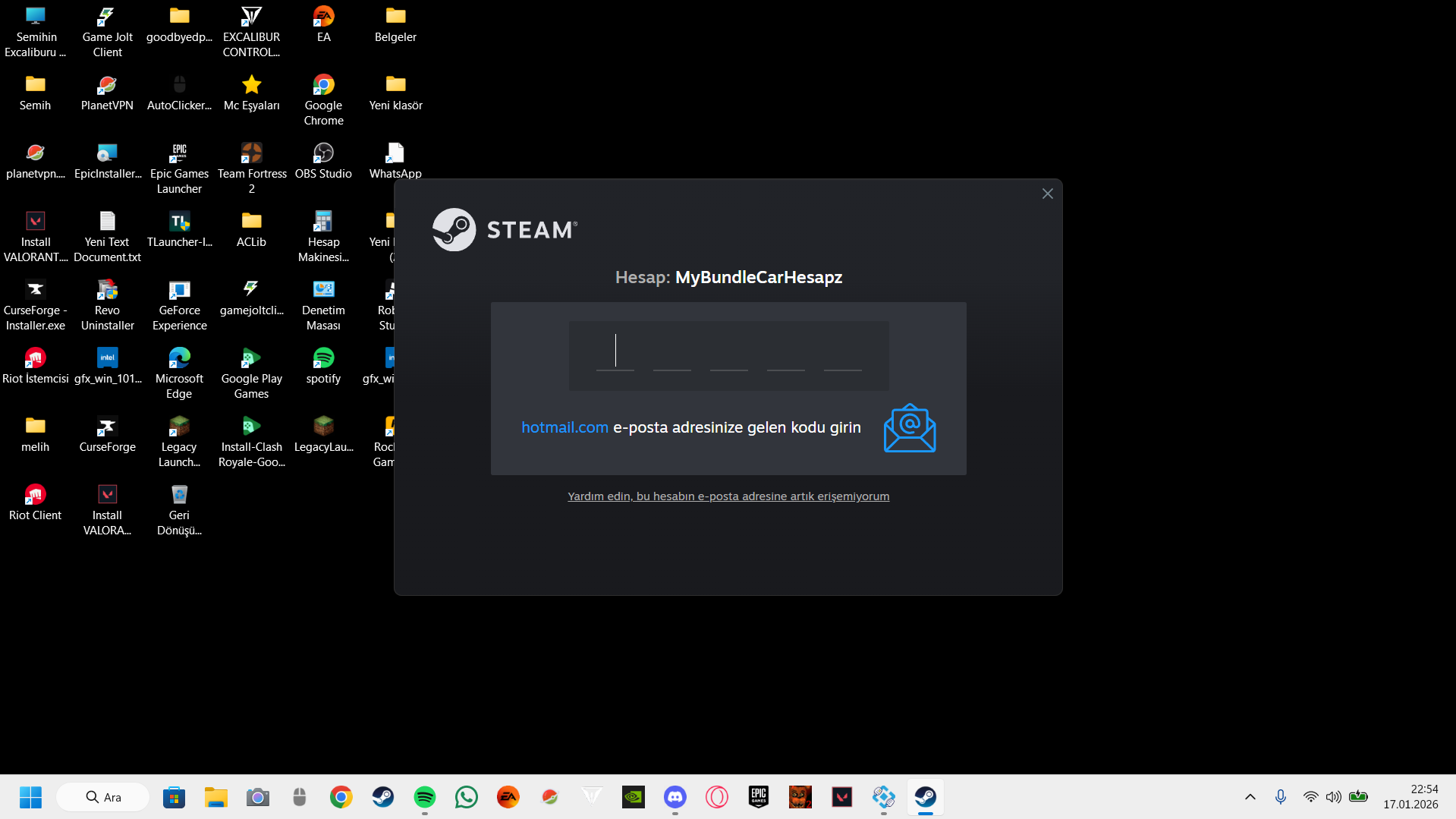Click the hotmail.com e-mail domain text

click(565, 427)
